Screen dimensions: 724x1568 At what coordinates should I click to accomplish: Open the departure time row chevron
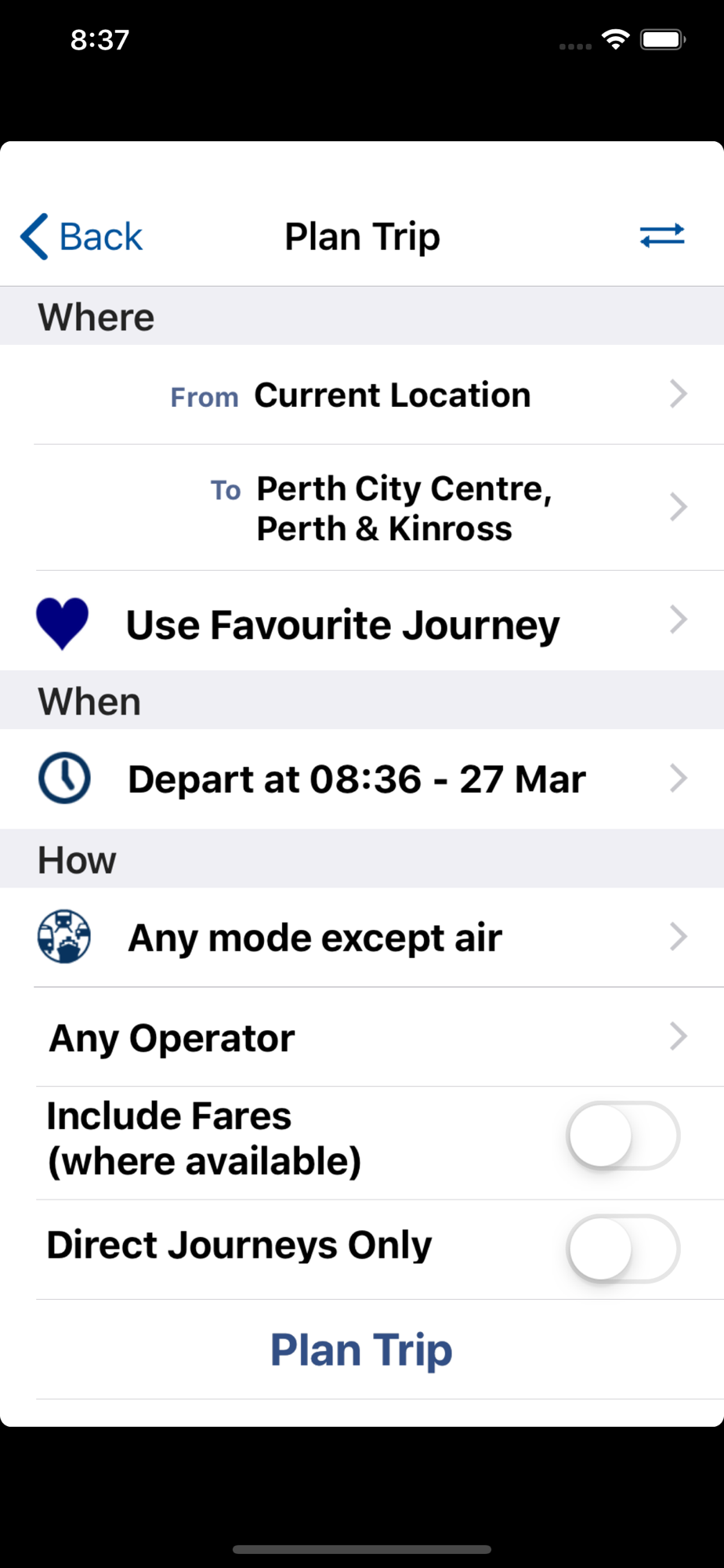pos(679,779)
